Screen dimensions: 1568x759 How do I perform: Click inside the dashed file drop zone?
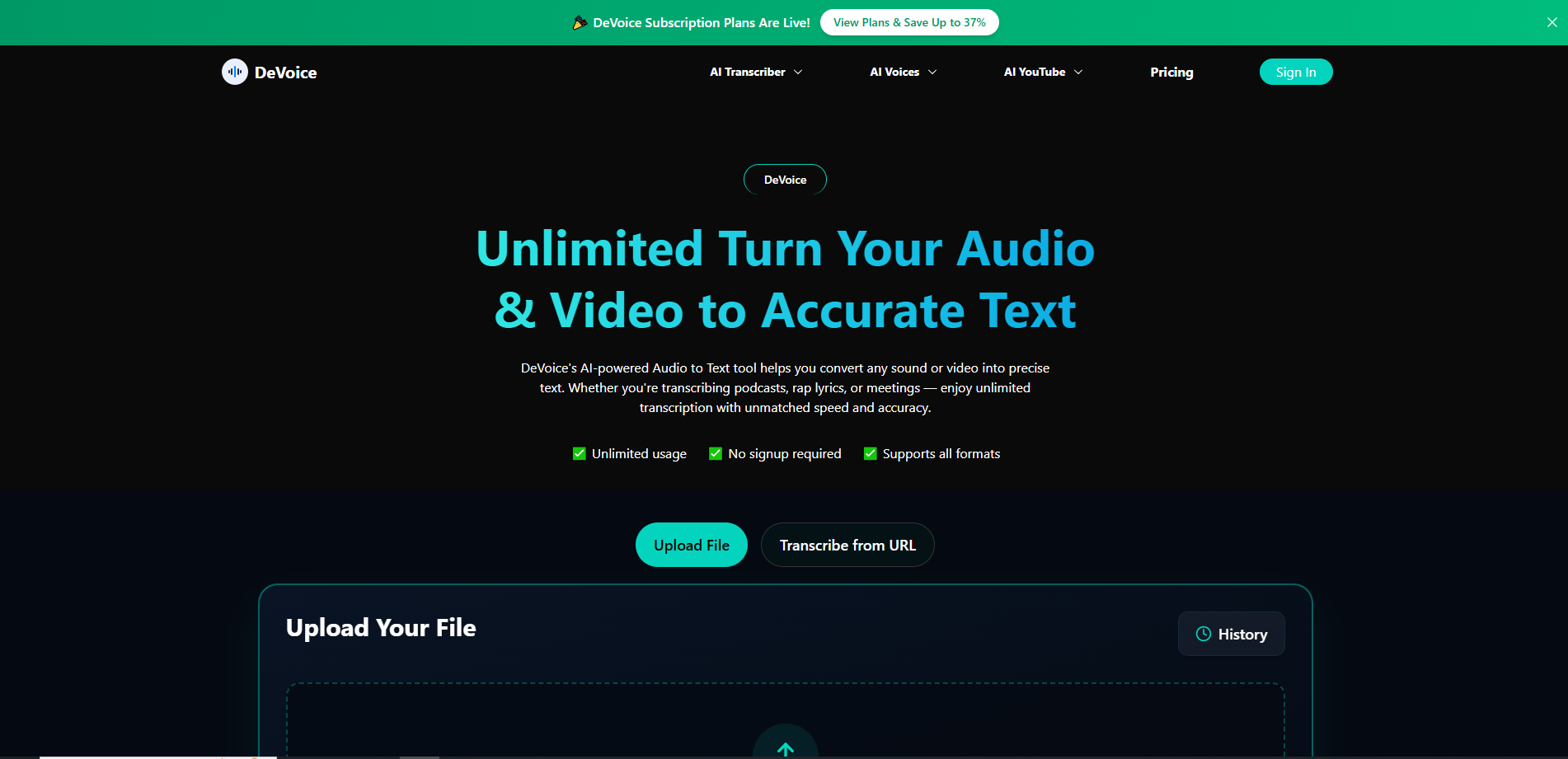click(x=785, y=717)
